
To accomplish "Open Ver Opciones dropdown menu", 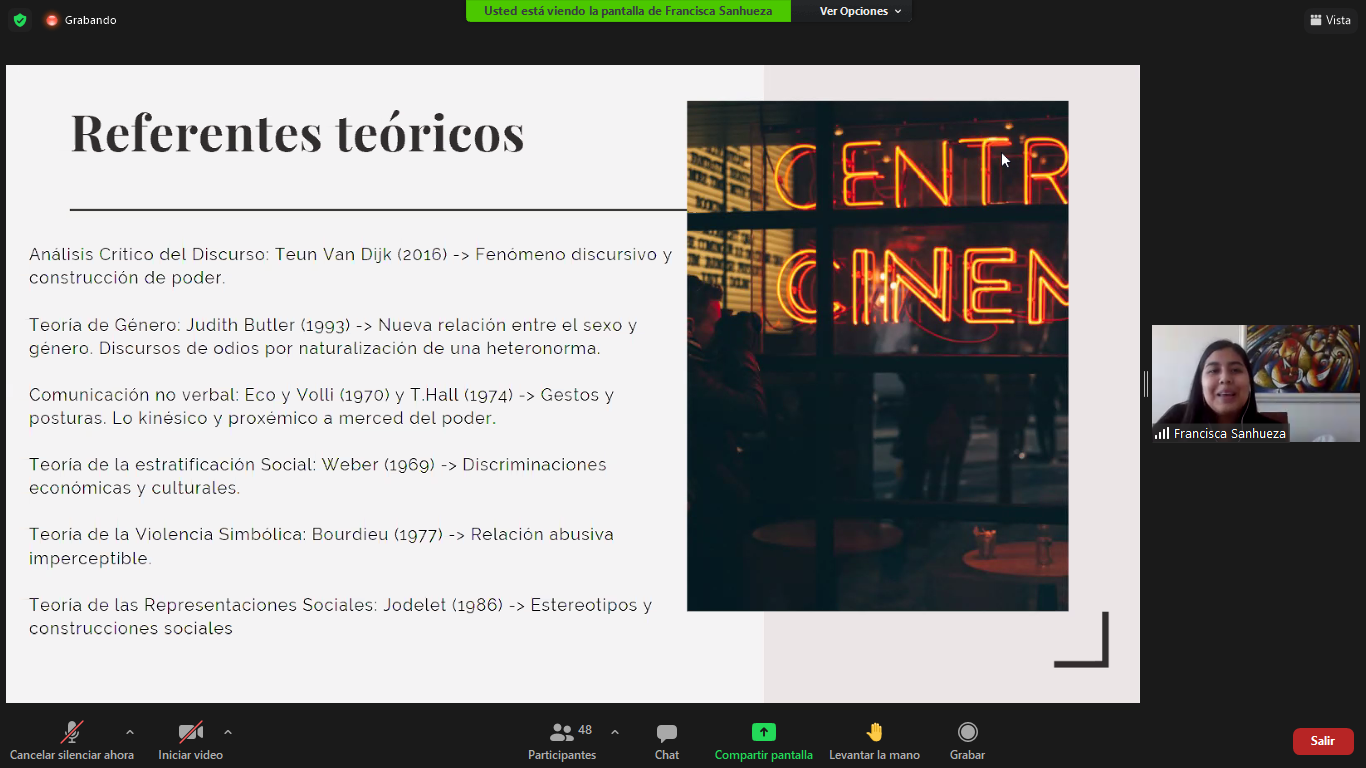I will click(x=860, y=11).
